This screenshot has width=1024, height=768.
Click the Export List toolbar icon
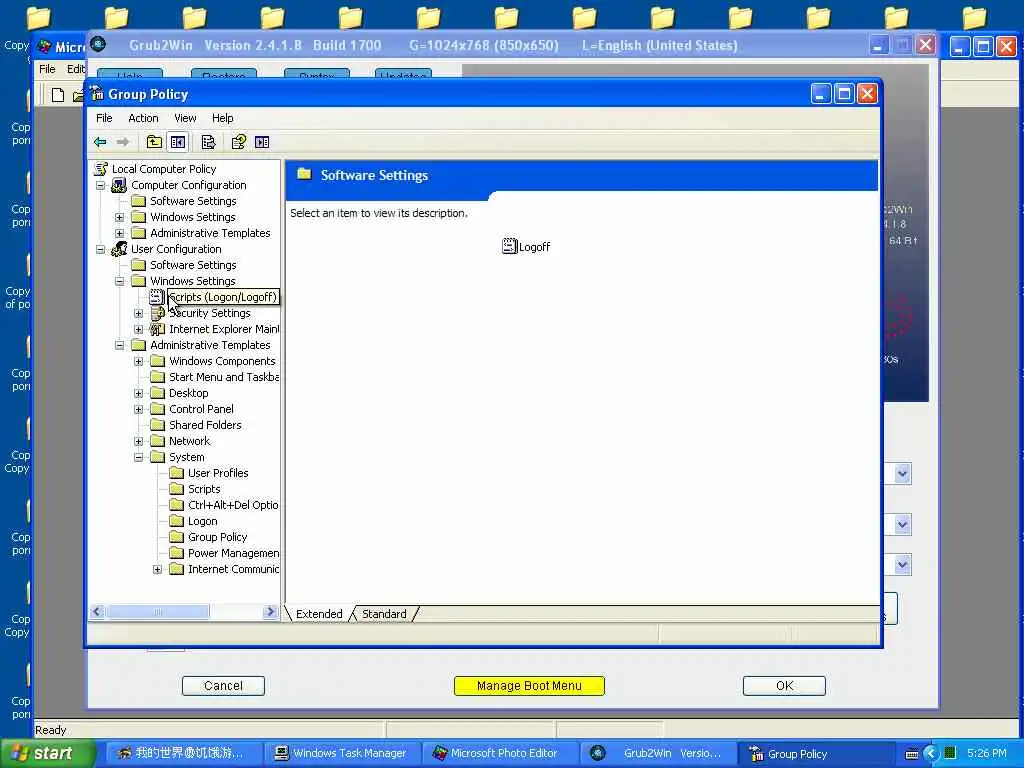[x=208, y=142]
